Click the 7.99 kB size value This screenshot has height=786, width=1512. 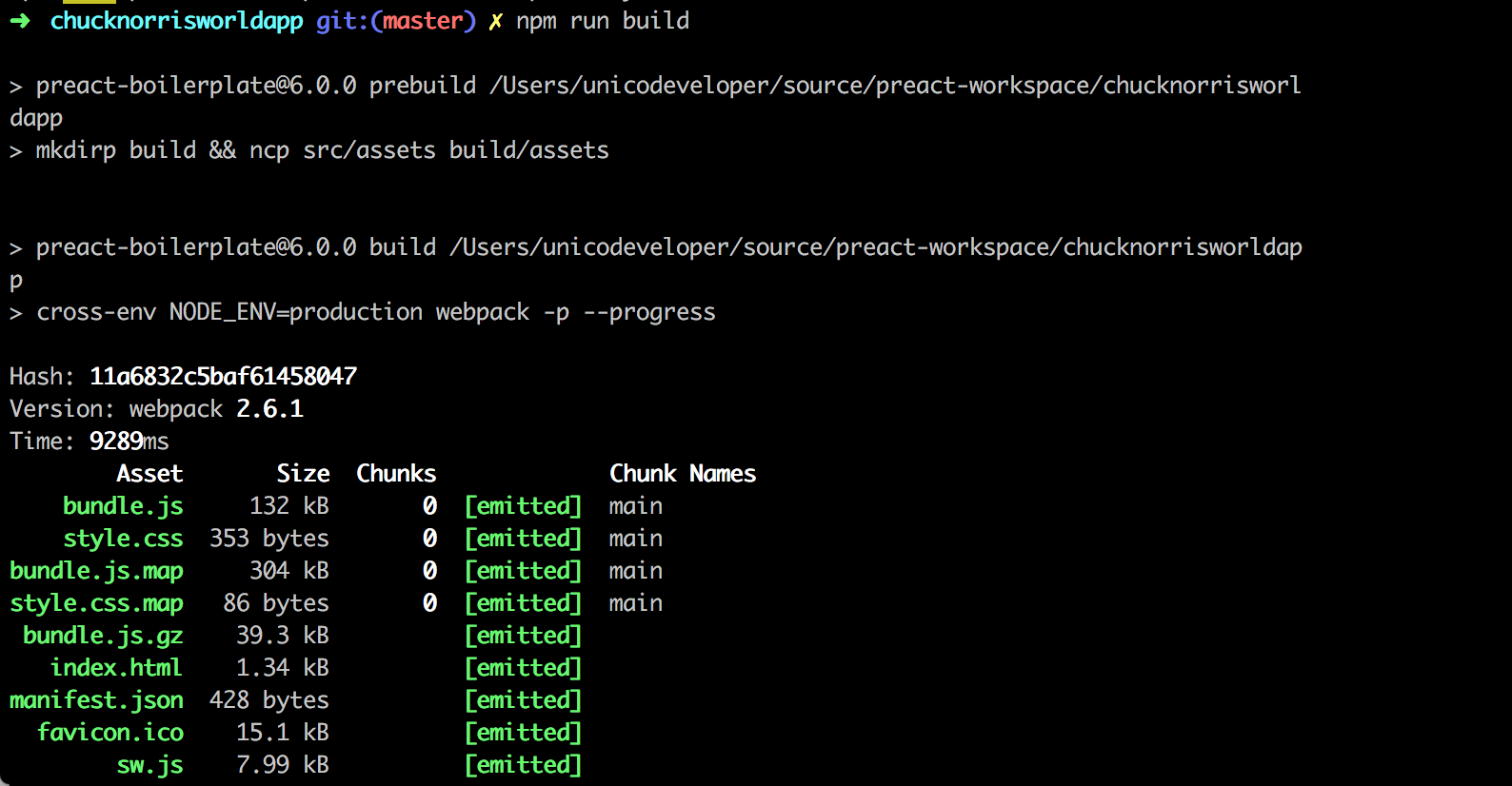pos(283,765)
